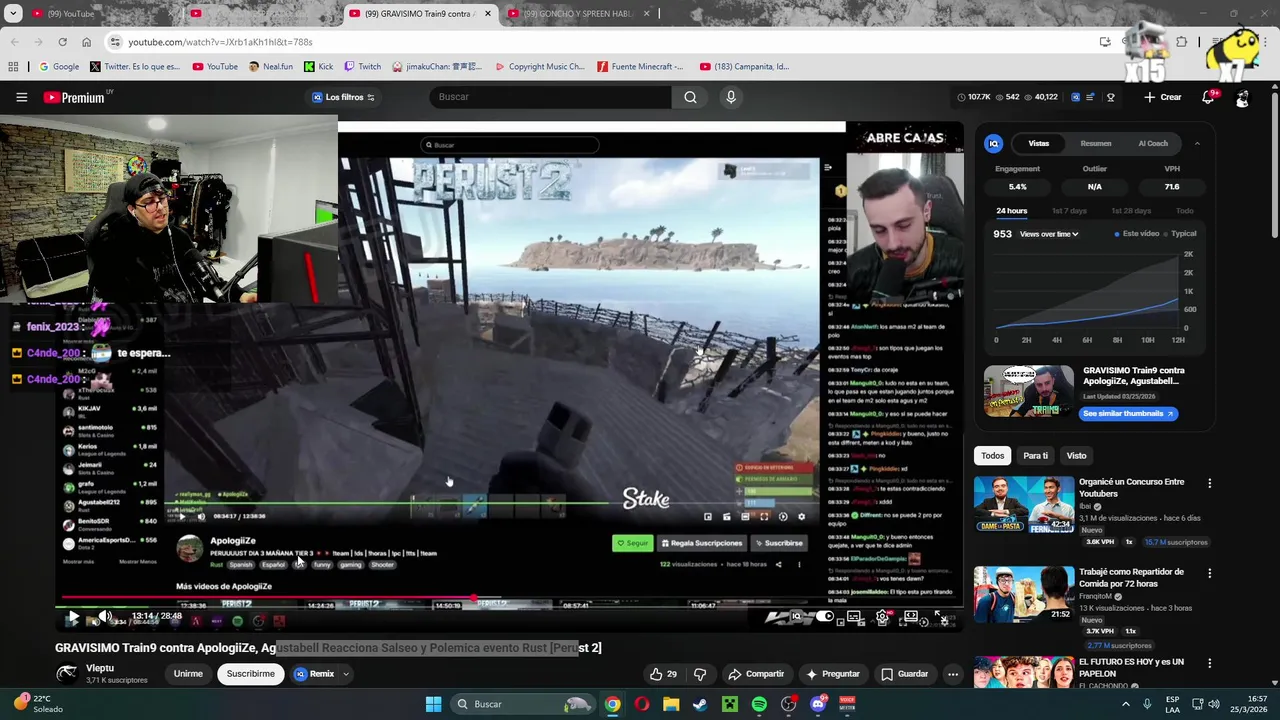Dislike the video with thumbs down
The height and width of the screenshot is (720, 1280).
[700, 674]
